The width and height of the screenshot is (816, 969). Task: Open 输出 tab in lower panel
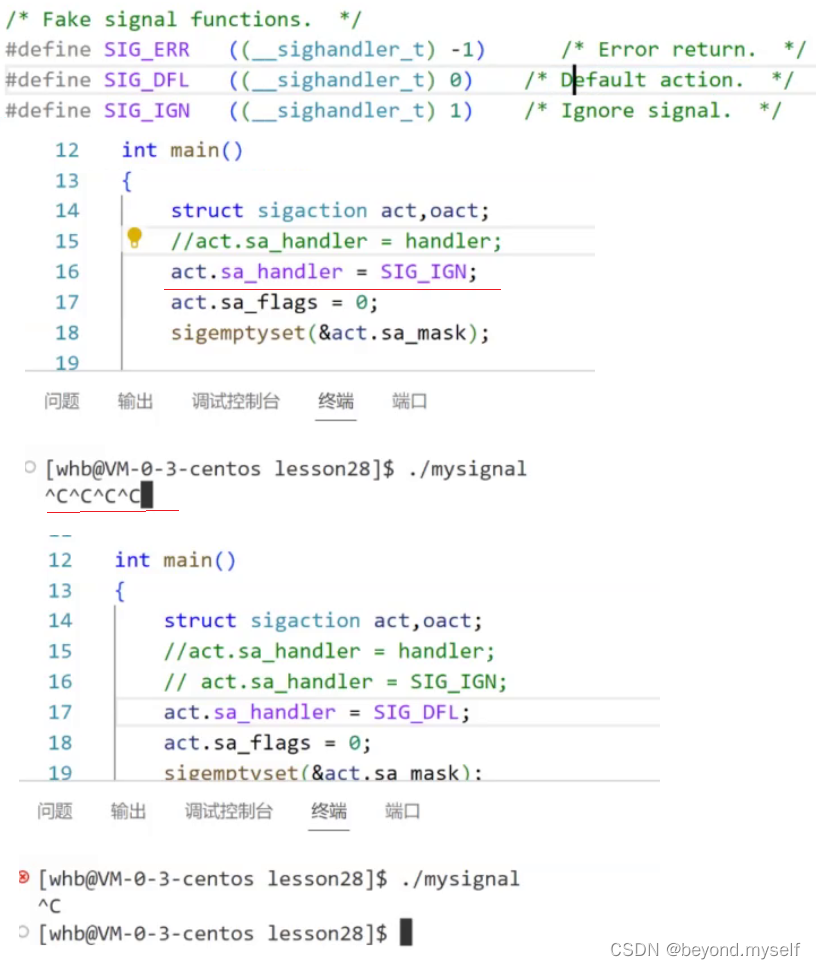click(128, 811)
